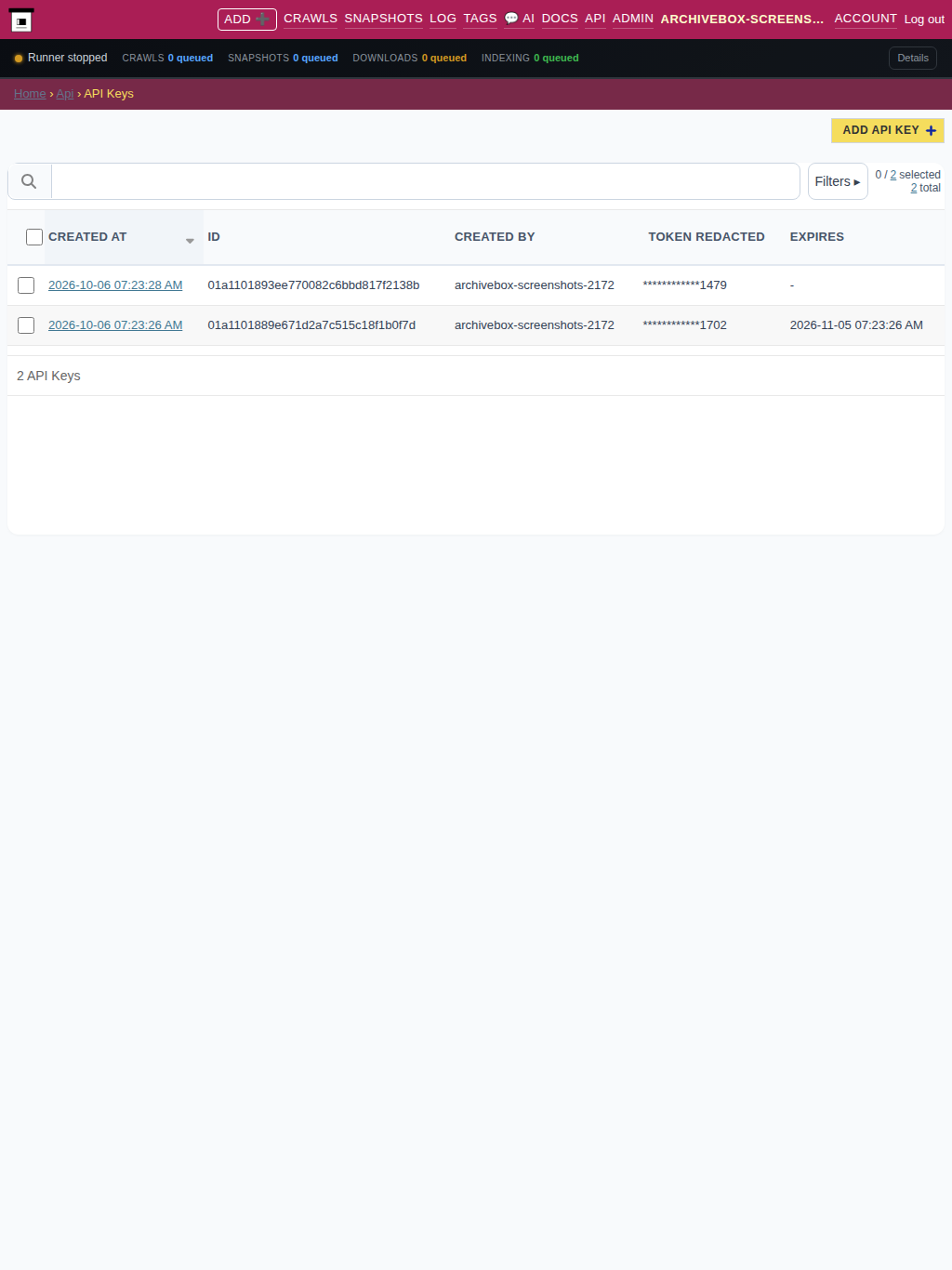Click the Created By column header
Image resolution: width=952 pixels, height=1270 pixels.
click(x=495, y=237)
